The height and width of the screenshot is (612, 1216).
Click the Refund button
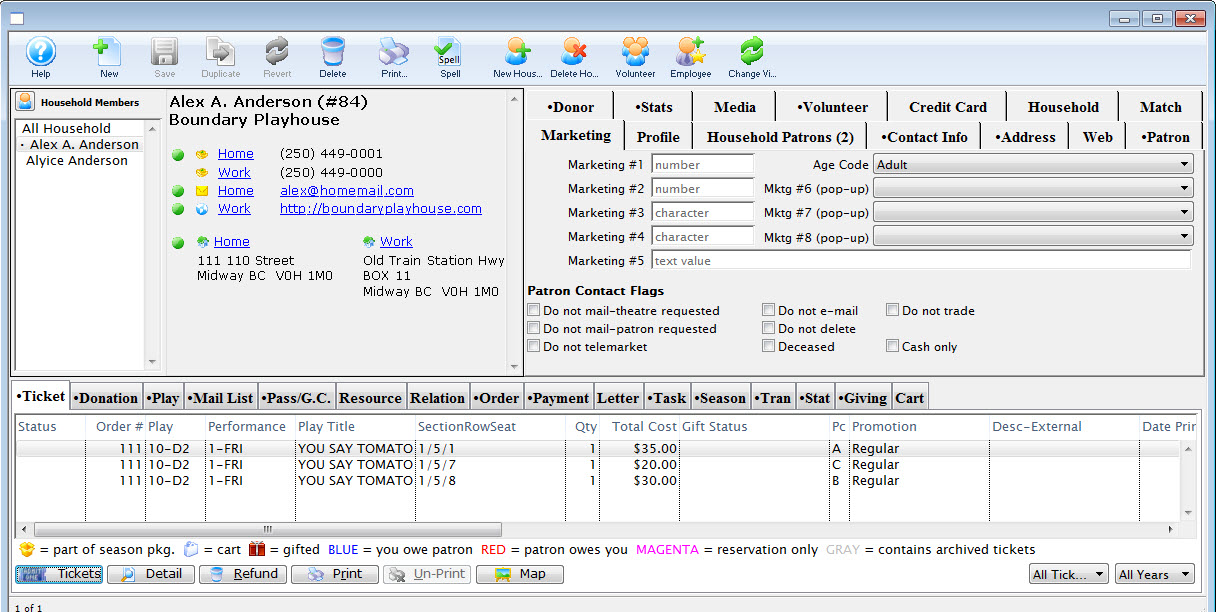coord(243,574)
